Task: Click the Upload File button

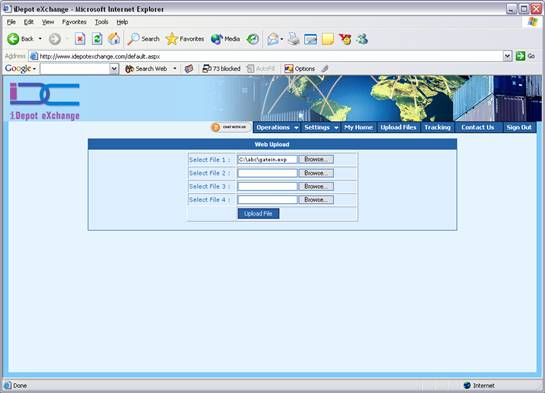Action: (258, 214)
